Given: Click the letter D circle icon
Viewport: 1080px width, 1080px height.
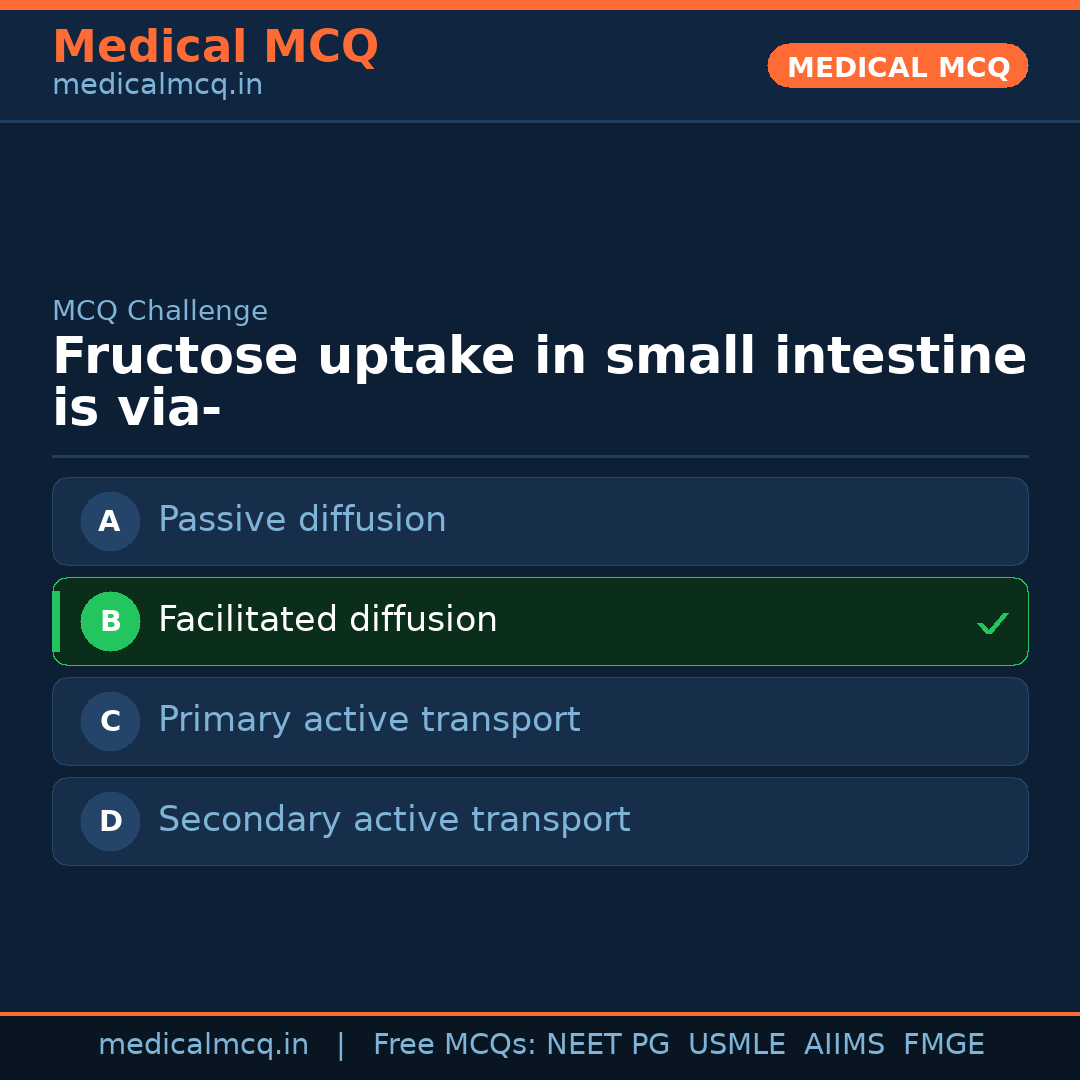Looking at the screenshot, I should pos(110,821).
